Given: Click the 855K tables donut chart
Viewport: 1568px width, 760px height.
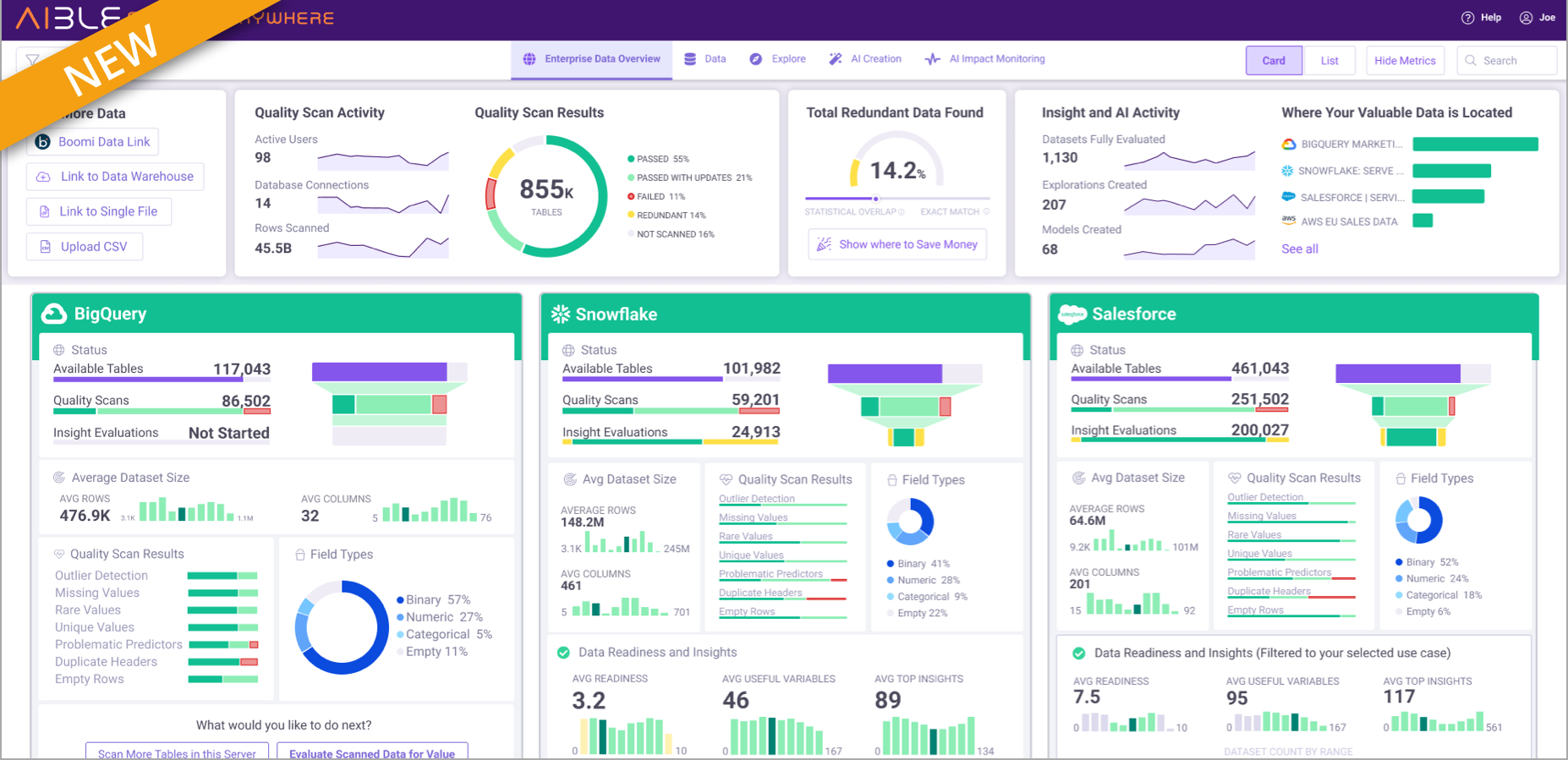Looking at the screenshot, I should tap(546, 196).
